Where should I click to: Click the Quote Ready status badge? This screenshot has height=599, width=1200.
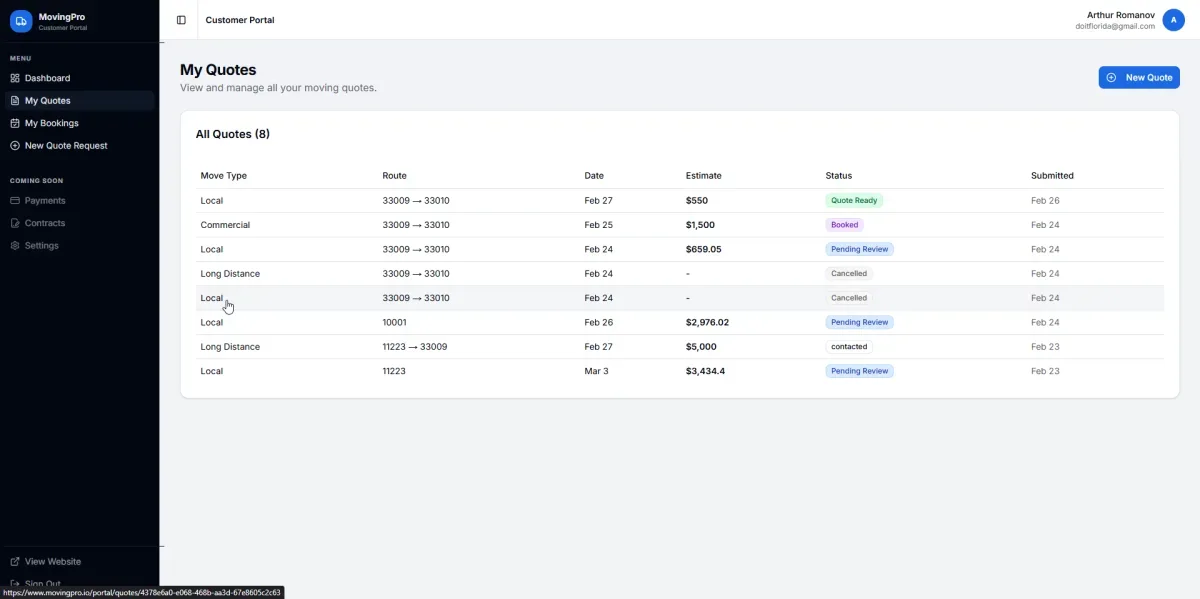pyautogui.click(x=854, y=200)
